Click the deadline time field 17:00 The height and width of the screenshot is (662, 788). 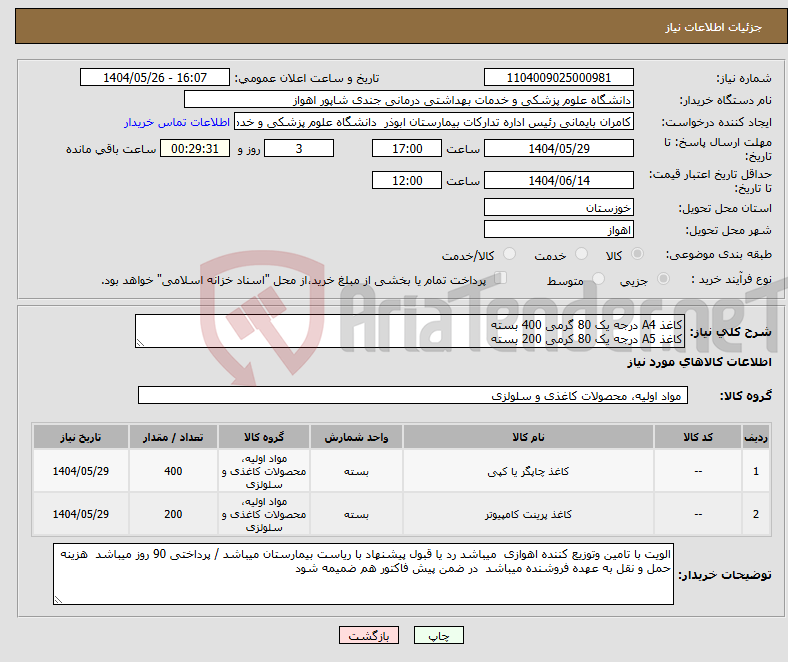pyautogui.click(x=407, y=148)
